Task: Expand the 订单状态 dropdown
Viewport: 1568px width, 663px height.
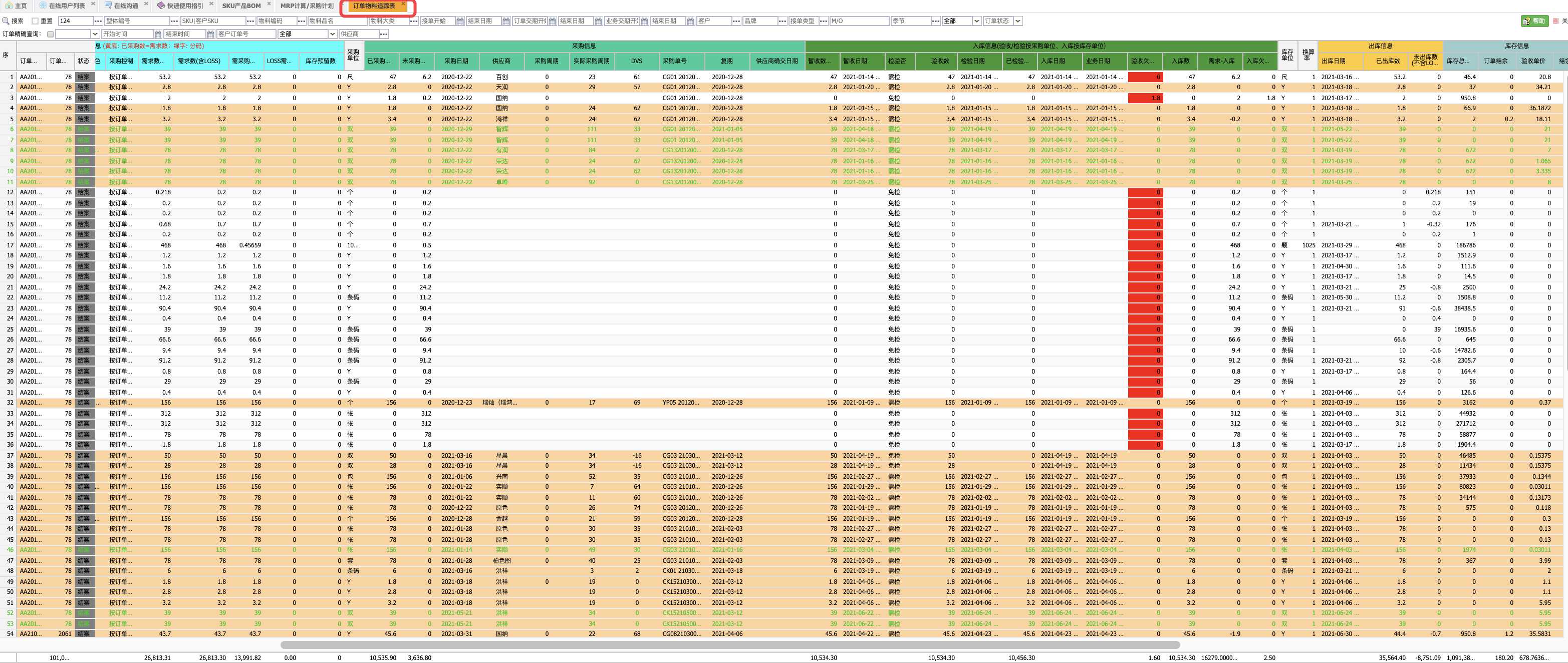Action: [x=1018, y=21]
